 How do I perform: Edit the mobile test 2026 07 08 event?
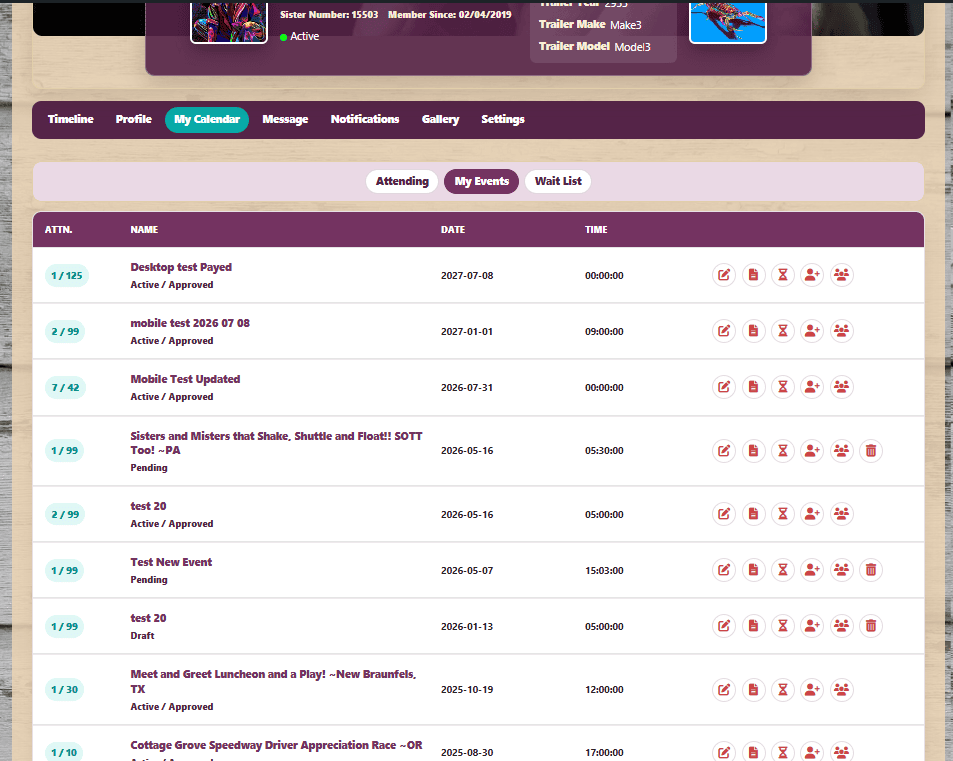724,331
